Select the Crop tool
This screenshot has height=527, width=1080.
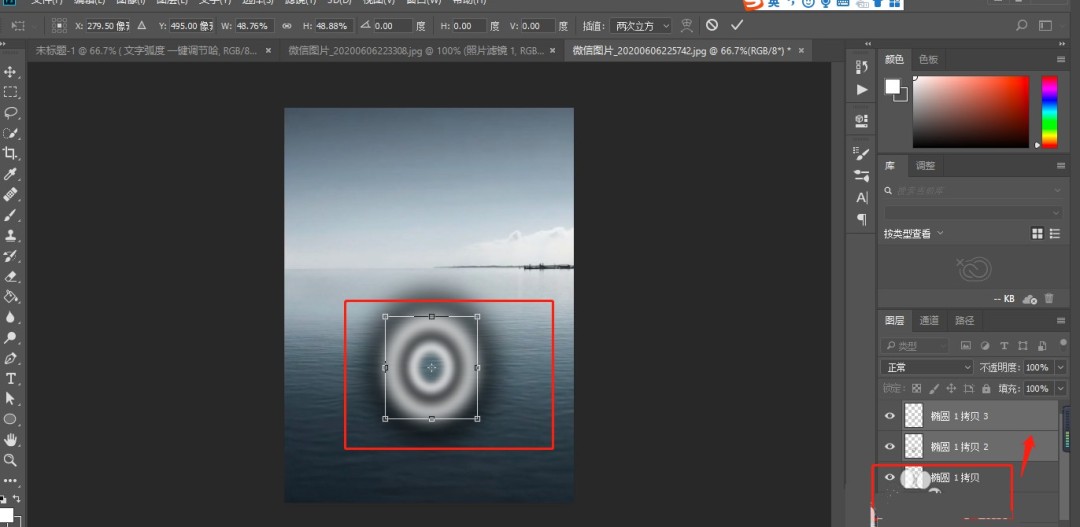click(x=11, y=153)
